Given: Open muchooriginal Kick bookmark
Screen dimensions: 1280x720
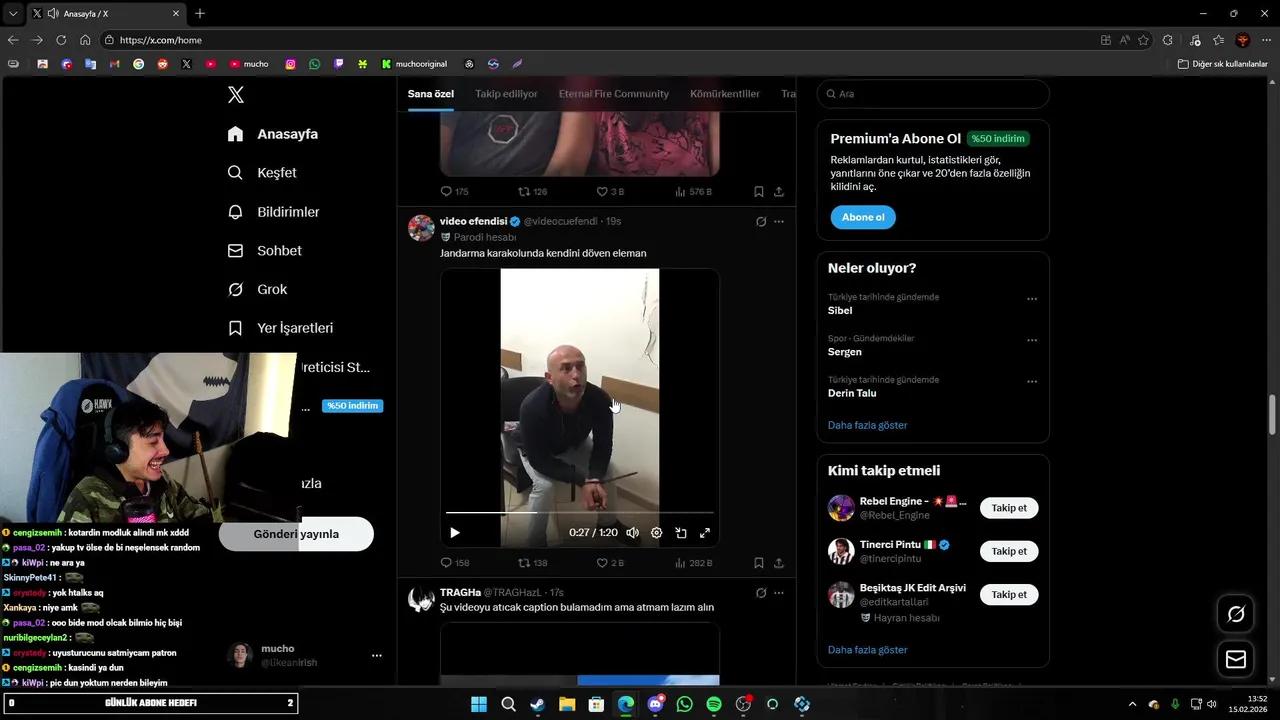Looking at the screenshot, I should pos(414,64).
